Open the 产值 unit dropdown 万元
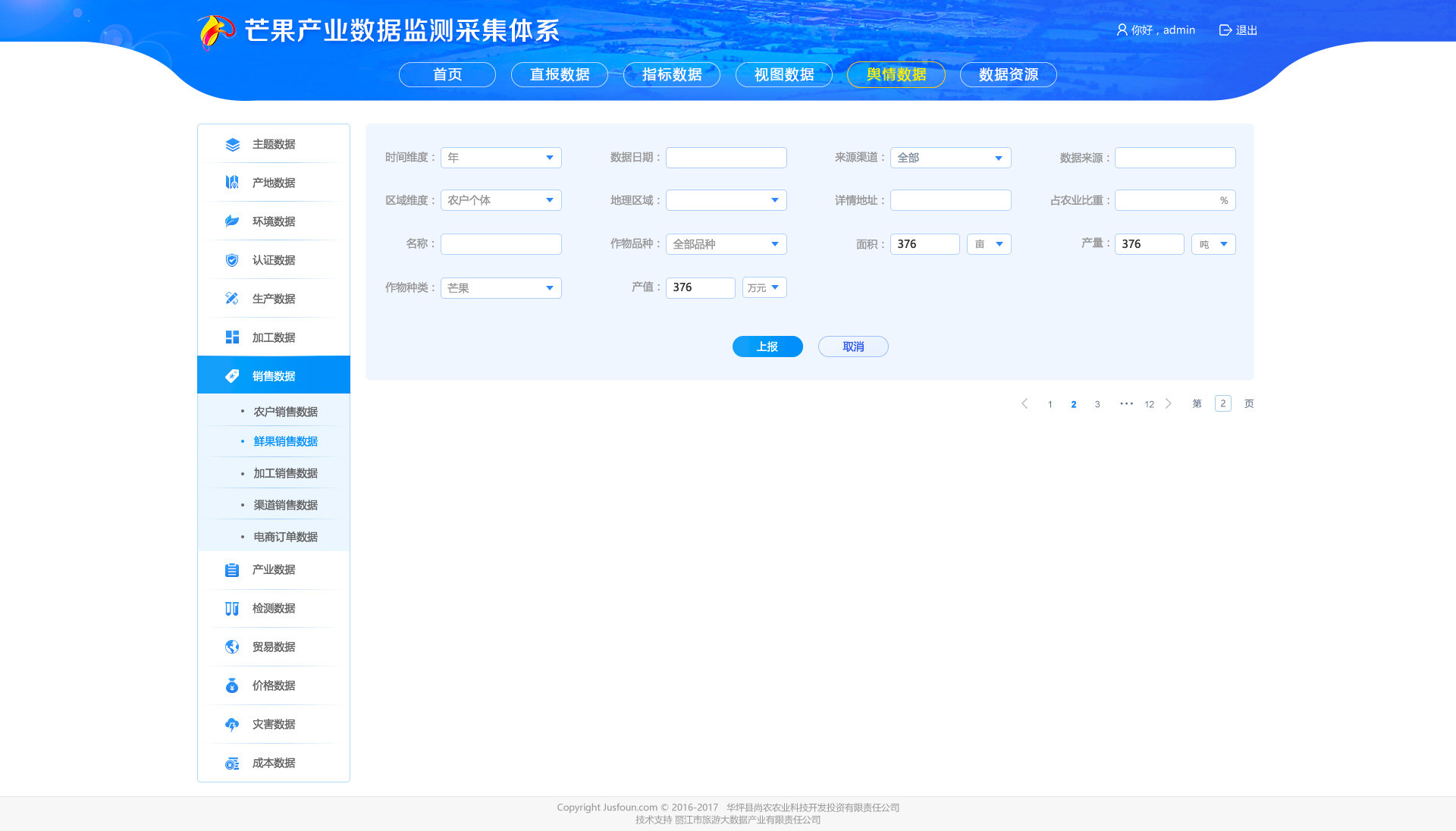The width and height of the screenshot is (1456, 831). (x=764, y=287)
